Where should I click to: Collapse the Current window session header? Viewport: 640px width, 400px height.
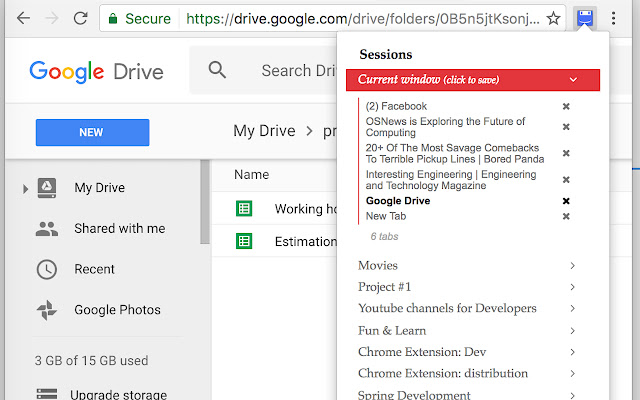(x=572, y=80)
